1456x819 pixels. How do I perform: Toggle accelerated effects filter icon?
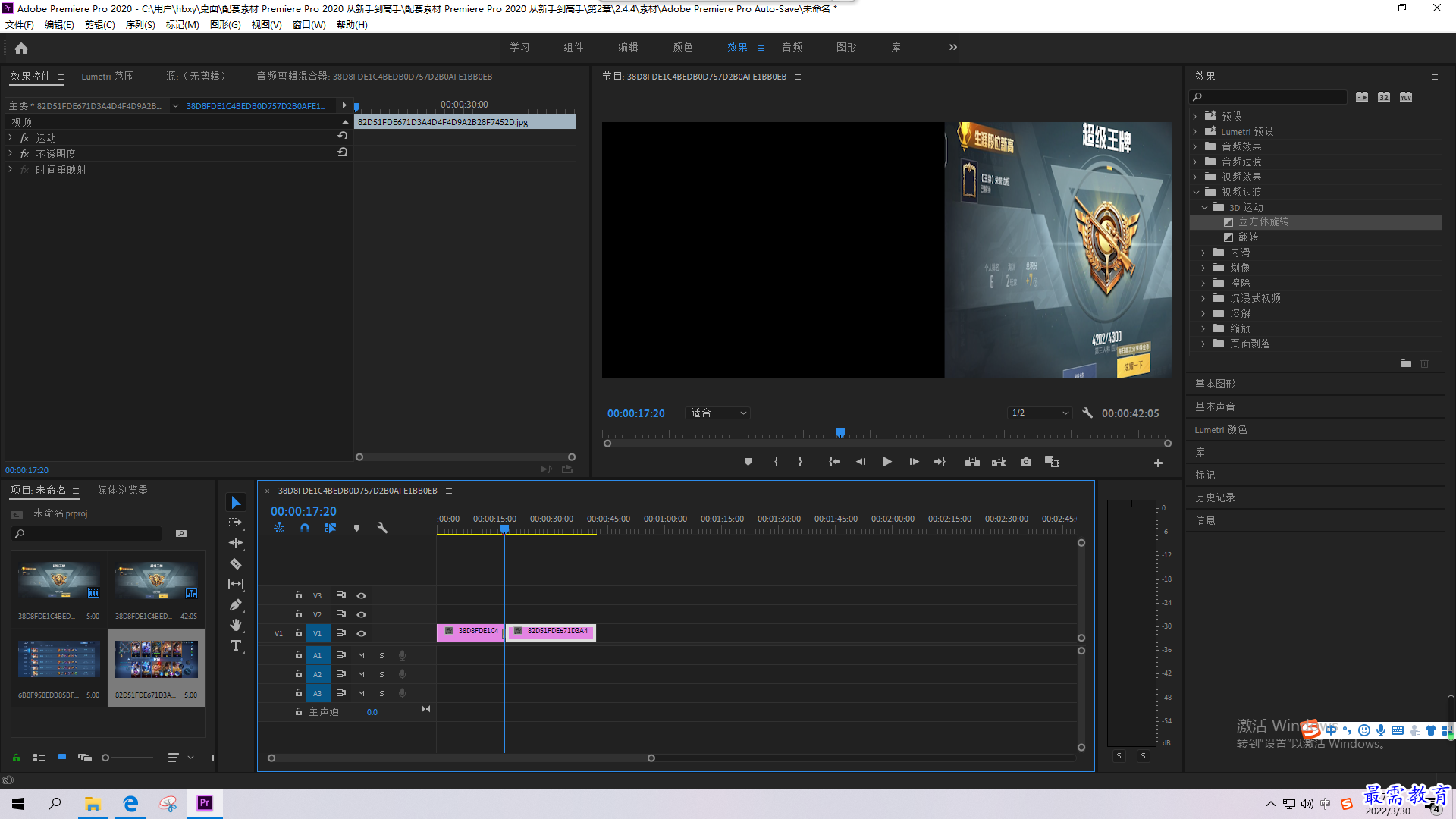[x=1362, y=97]
